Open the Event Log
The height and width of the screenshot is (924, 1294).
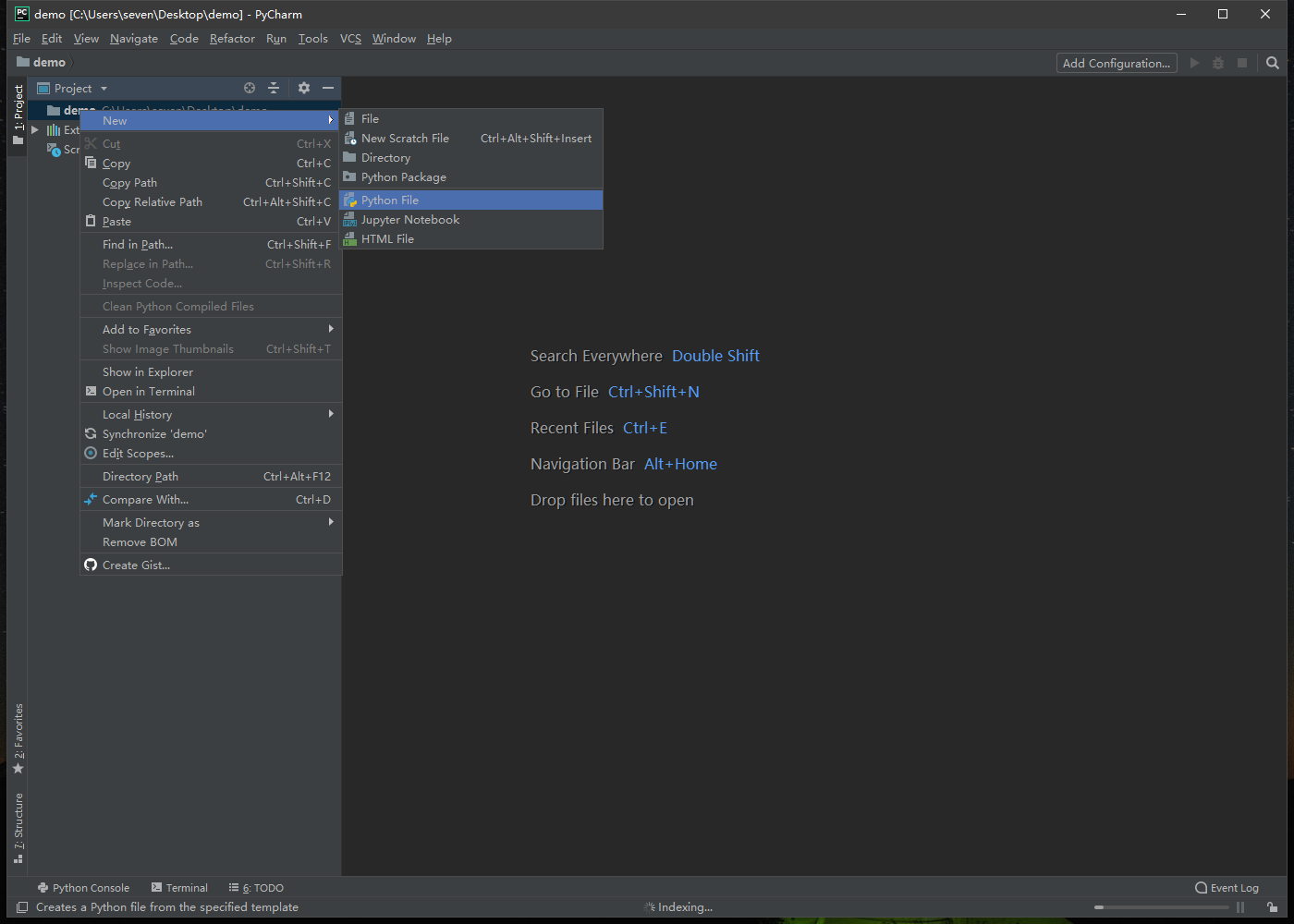click(x=1227, y=888)
